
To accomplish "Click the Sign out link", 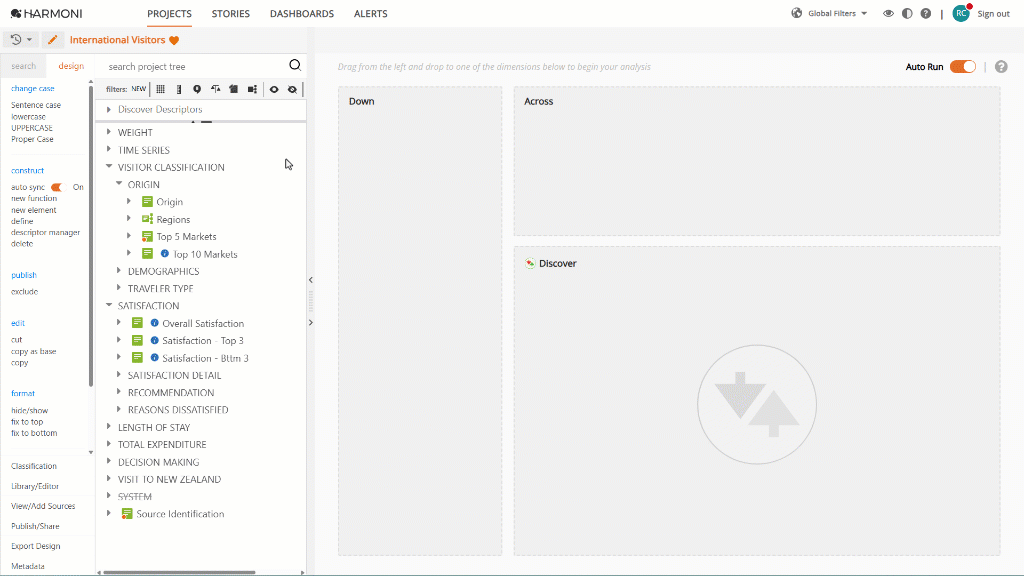I will tap(993, 14).
